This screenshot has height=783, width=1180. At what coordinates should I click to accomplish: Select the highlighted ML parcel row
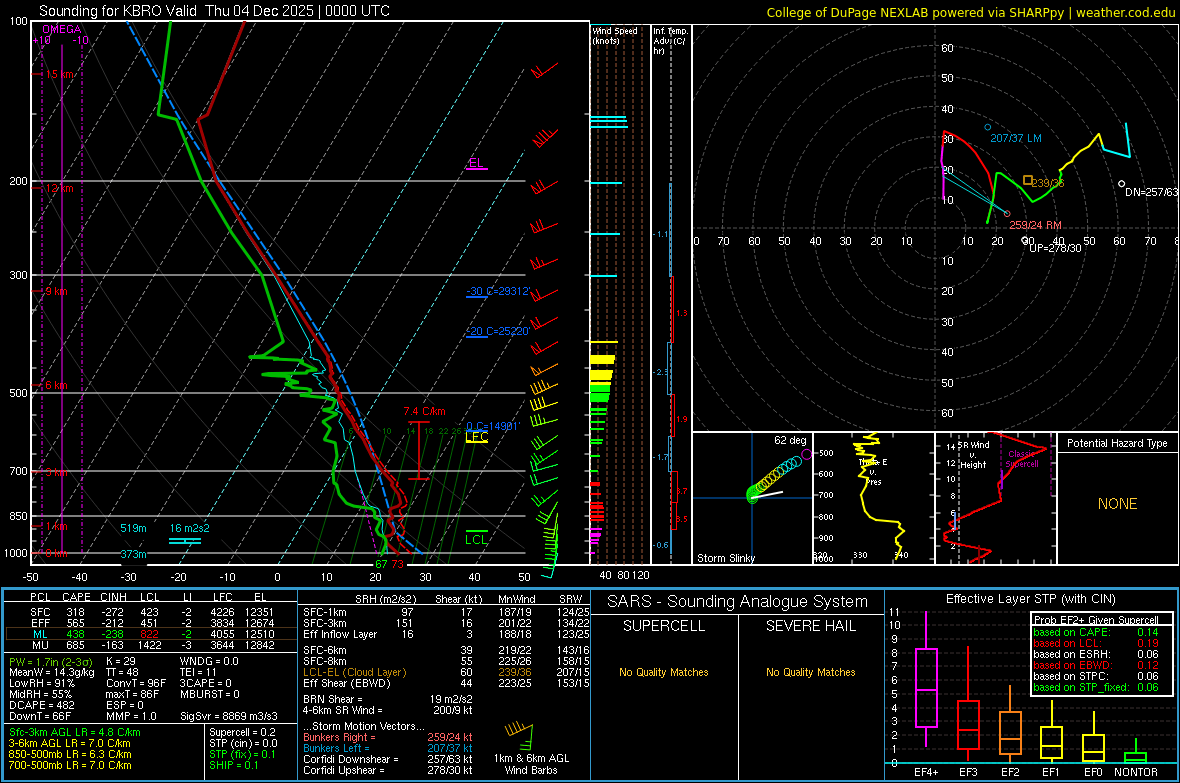[x=151, y=634]
